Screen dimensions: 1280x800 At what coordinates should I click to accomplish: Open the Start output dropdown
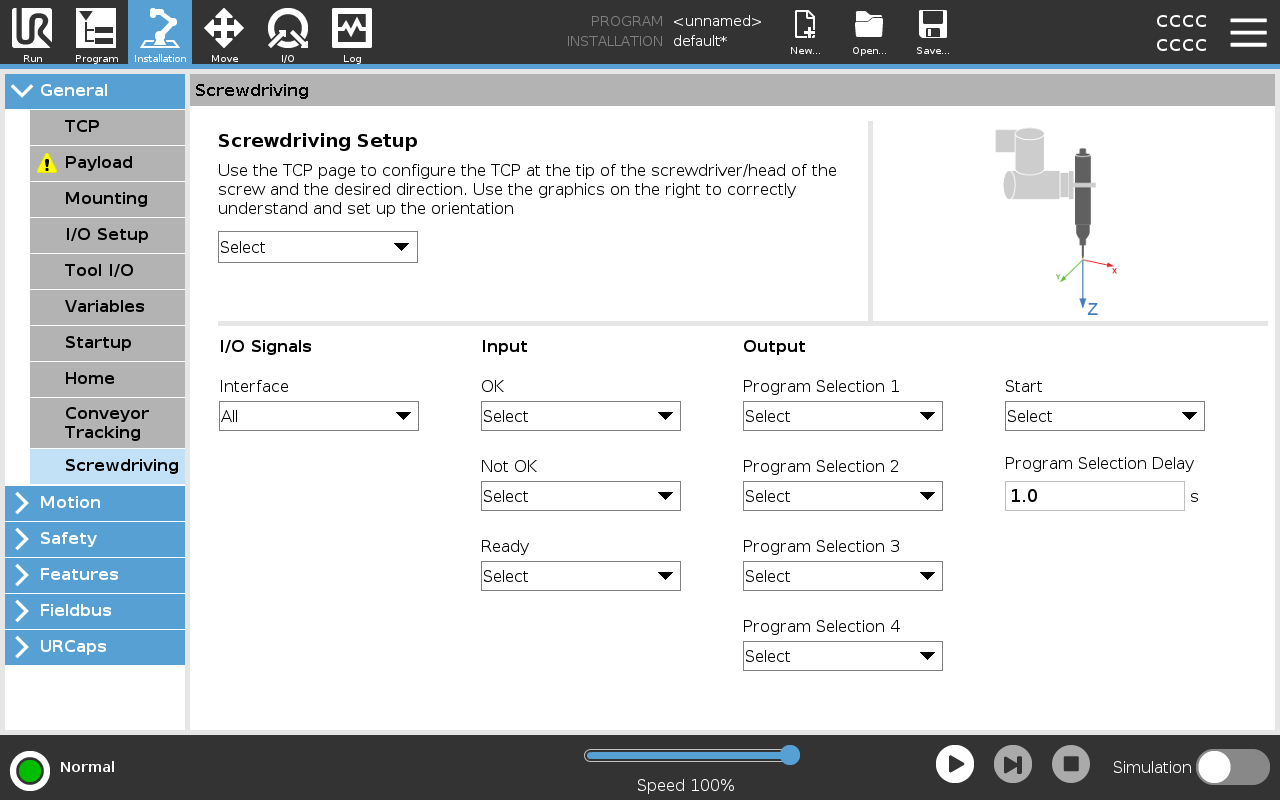(1104, 416)
